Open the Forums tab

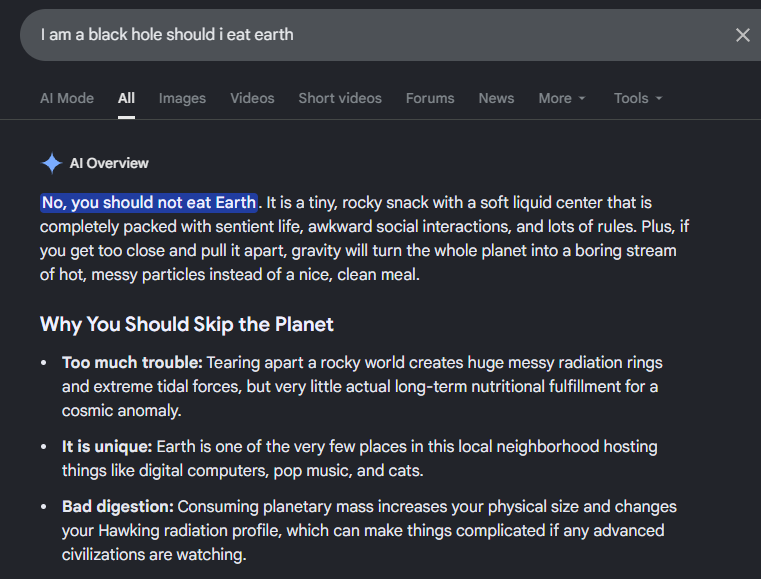click(x=430, y=98)
